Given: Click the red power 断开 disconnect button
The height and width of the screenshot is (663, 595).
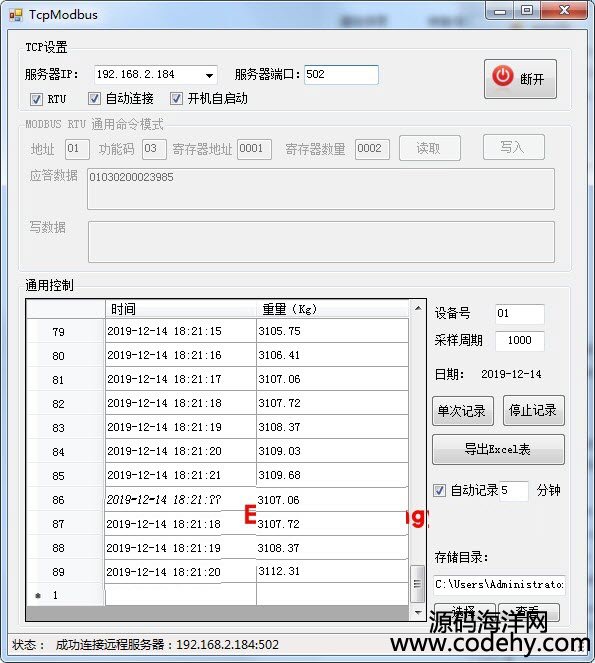Looking at the screenshot, I should click(x=520, y=79).
